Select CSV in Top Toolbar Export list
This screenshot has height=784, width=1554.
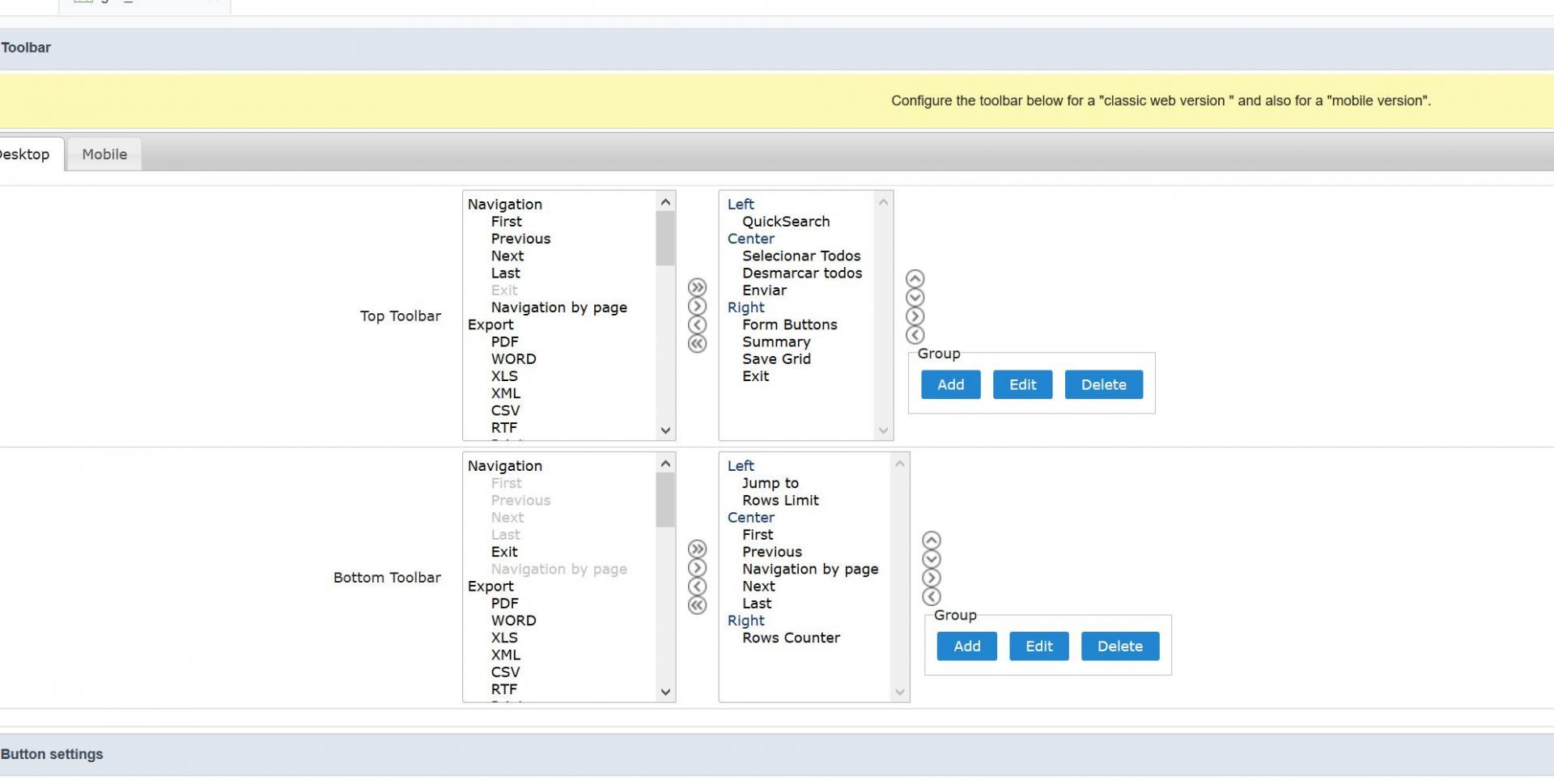[505, 410]
